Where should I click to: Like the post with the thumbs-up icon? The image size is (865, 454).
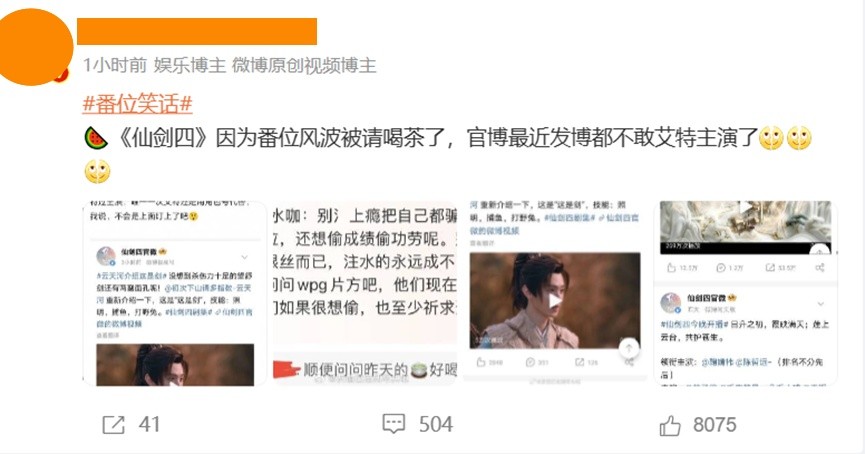tap(670, 425)
